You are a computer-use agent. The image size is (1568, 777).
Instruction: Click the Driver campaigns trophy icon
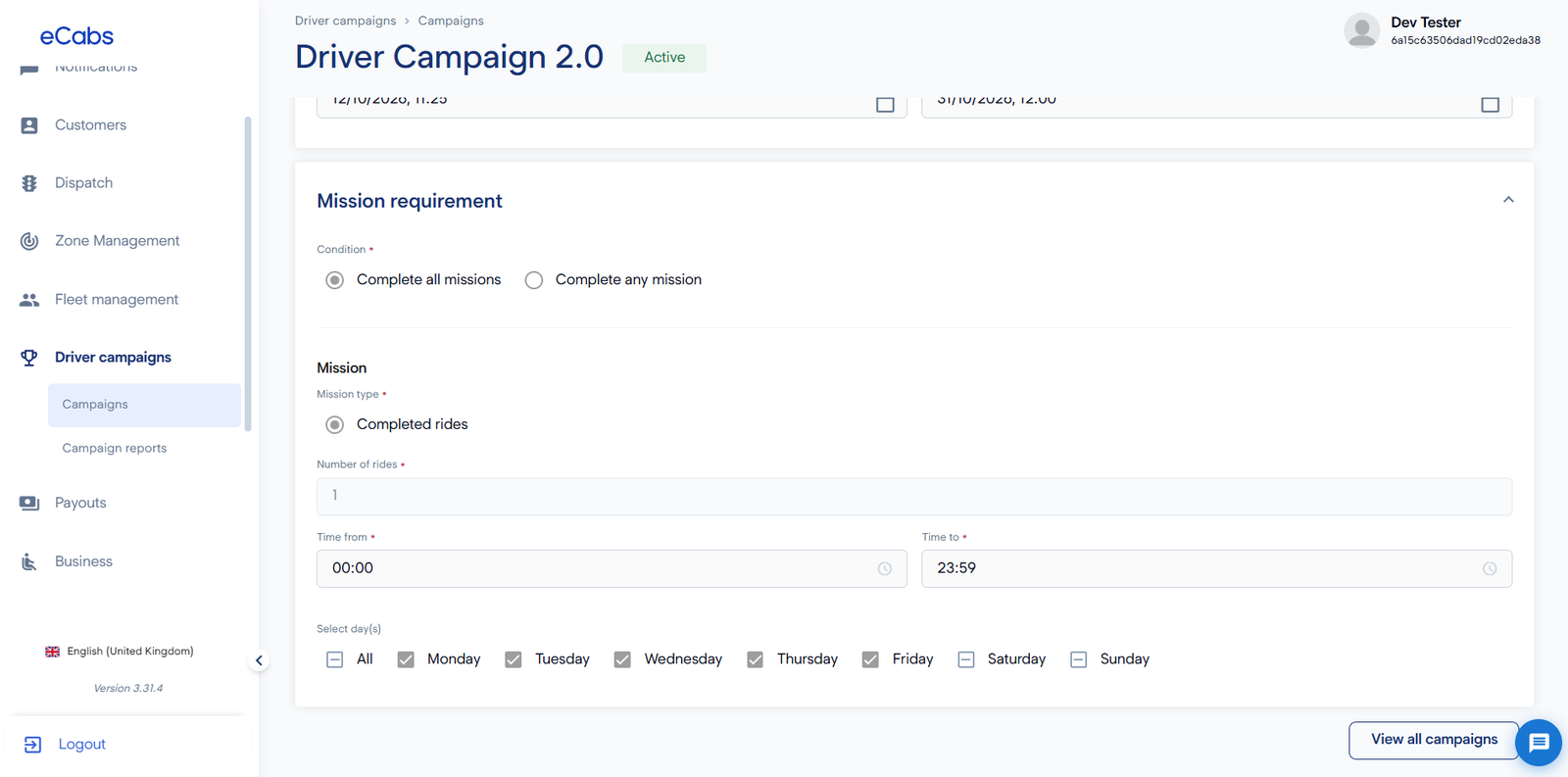point(29,358)
